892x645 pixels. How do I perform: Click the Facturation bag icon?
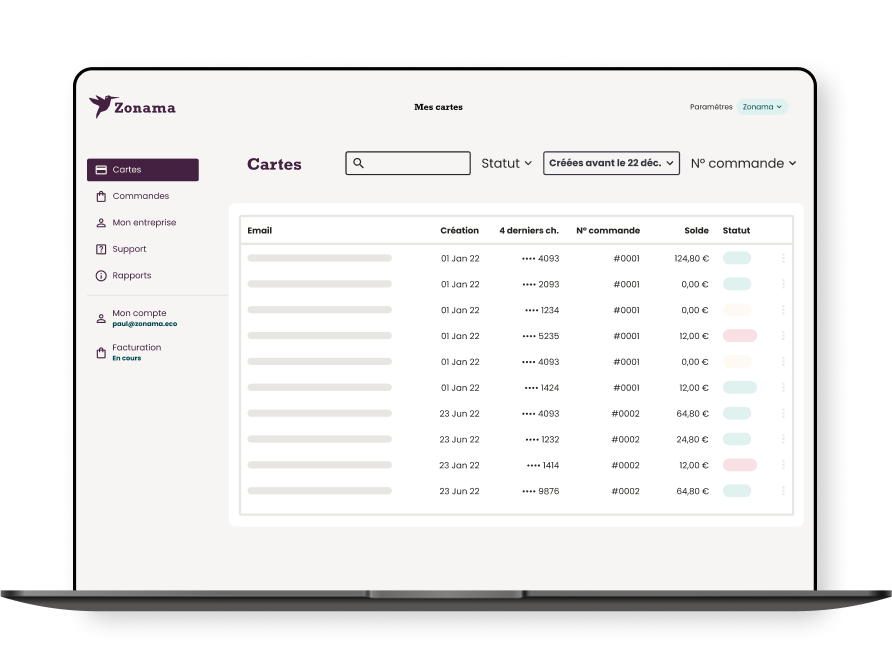tap(100, 352)
